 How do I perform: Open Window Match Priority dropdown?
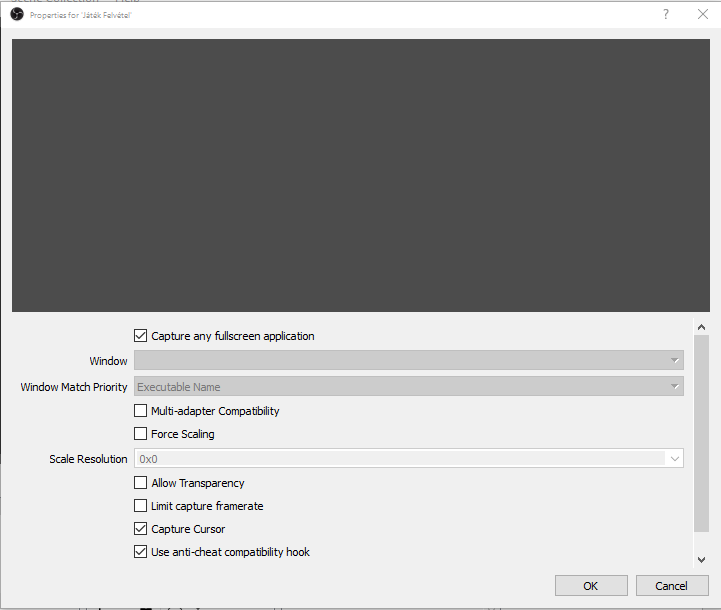pyautogui.click(x=409, y=387)
